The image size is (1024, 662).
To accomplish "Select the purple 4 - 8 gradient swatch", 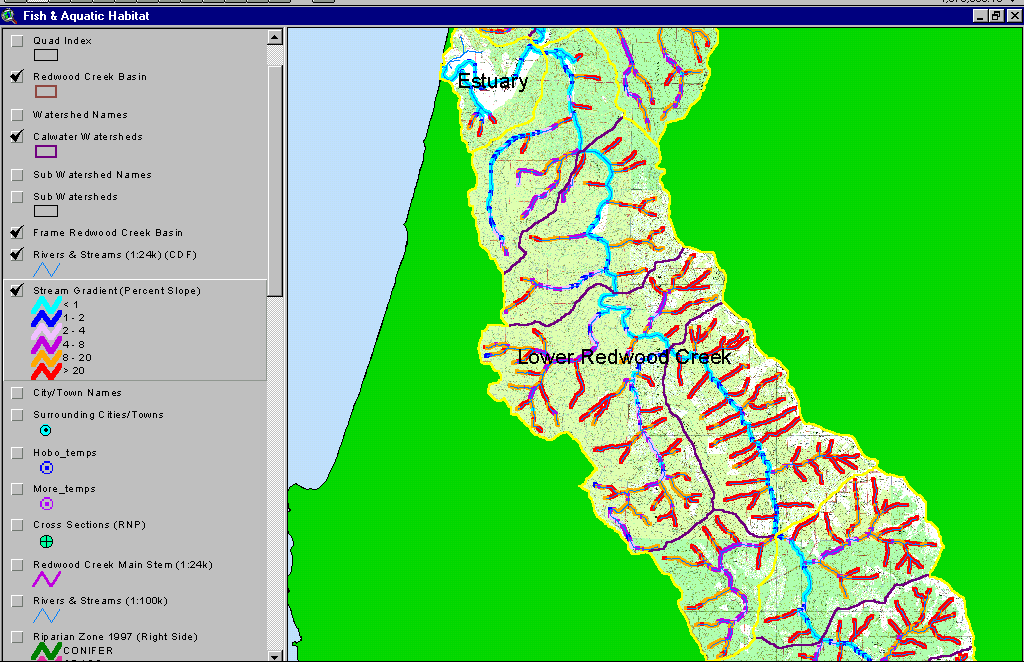I will 46,345.
